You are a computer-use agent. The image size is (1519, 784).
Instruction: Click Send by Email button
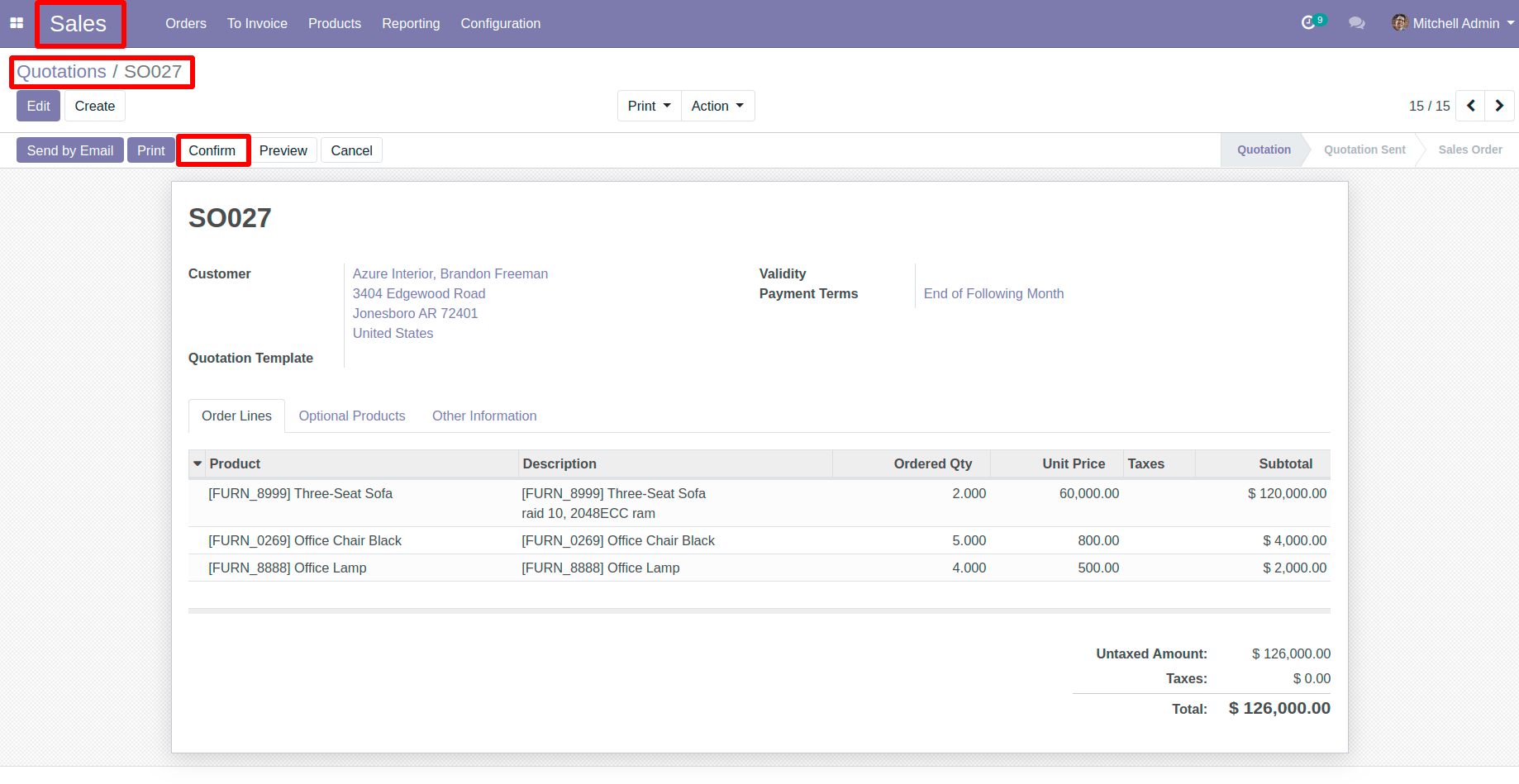(70, 150)
